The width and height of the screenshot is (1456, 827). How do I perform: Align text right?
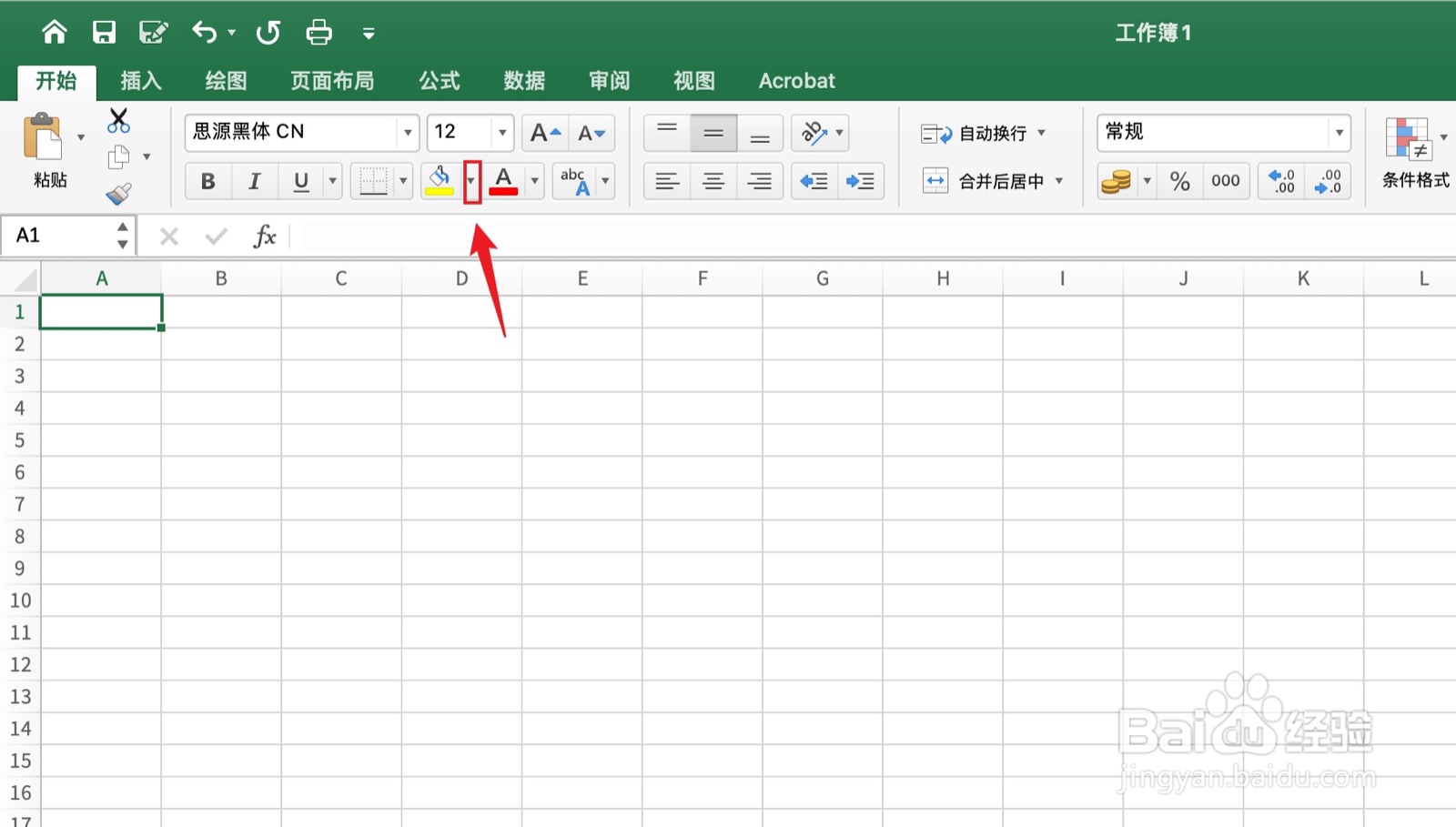760,181
